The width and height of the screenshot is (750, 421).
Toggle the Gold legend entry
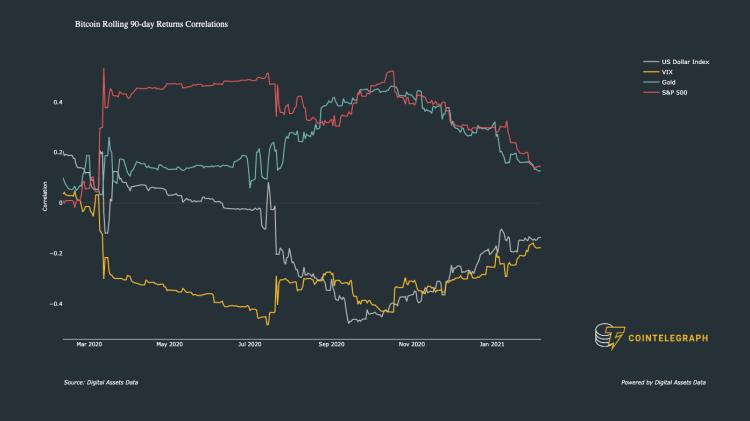click(x=660, y=82)
